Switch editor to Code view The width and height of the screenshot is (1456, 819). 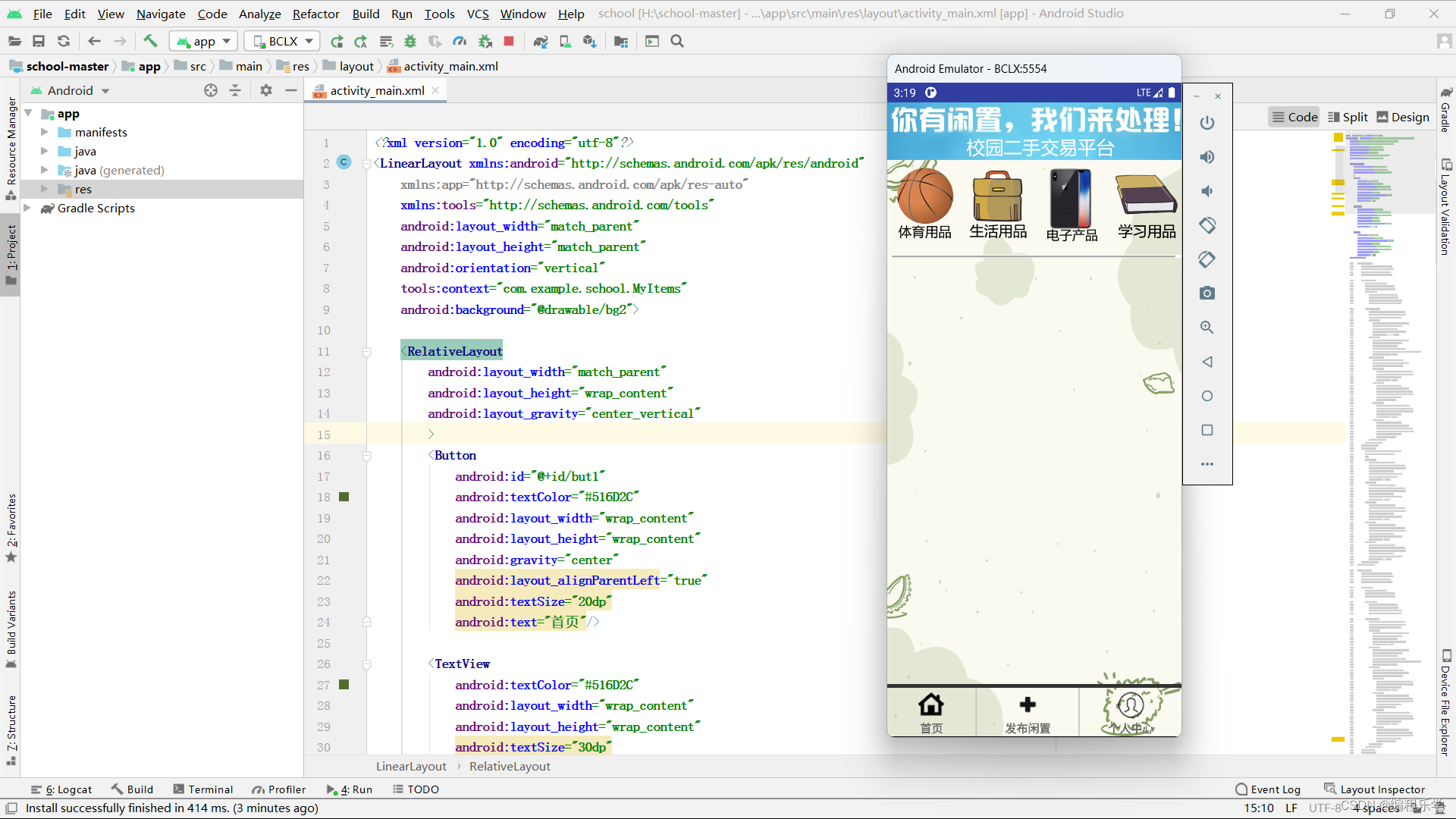1294,117
